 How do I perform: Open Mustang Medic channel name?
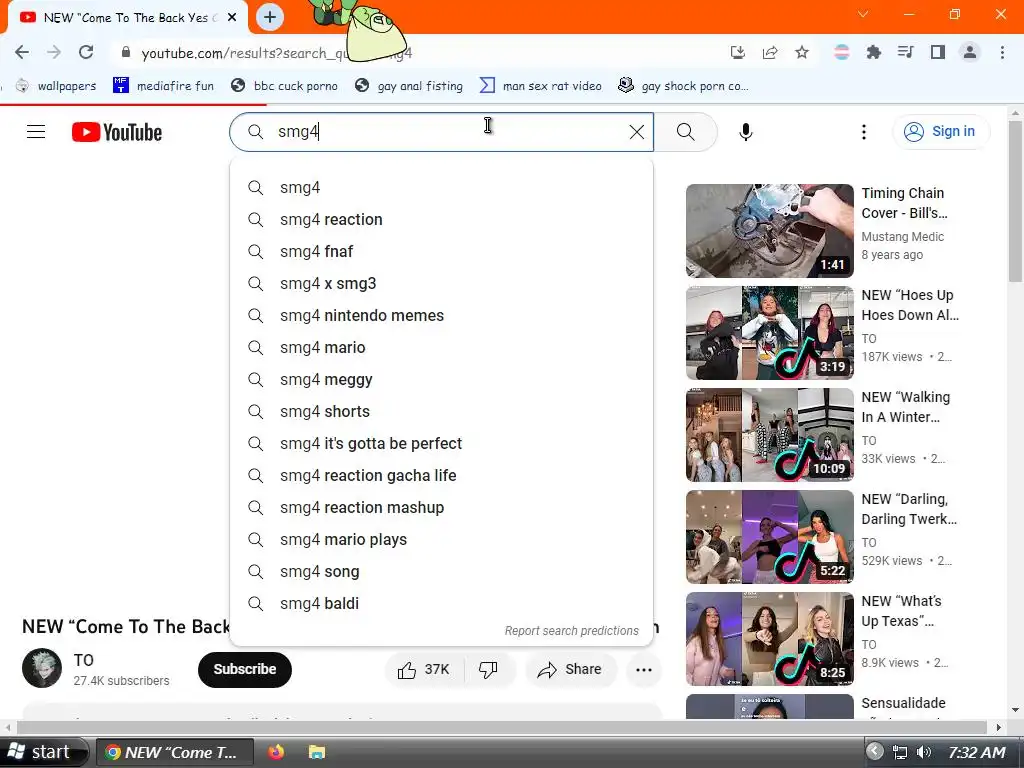(x=903, y=236)
